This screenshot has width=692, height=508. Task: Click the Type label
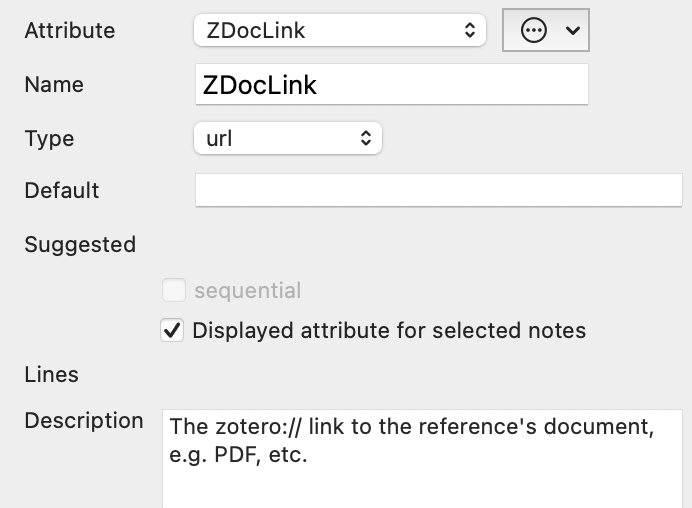pos(49,139)
